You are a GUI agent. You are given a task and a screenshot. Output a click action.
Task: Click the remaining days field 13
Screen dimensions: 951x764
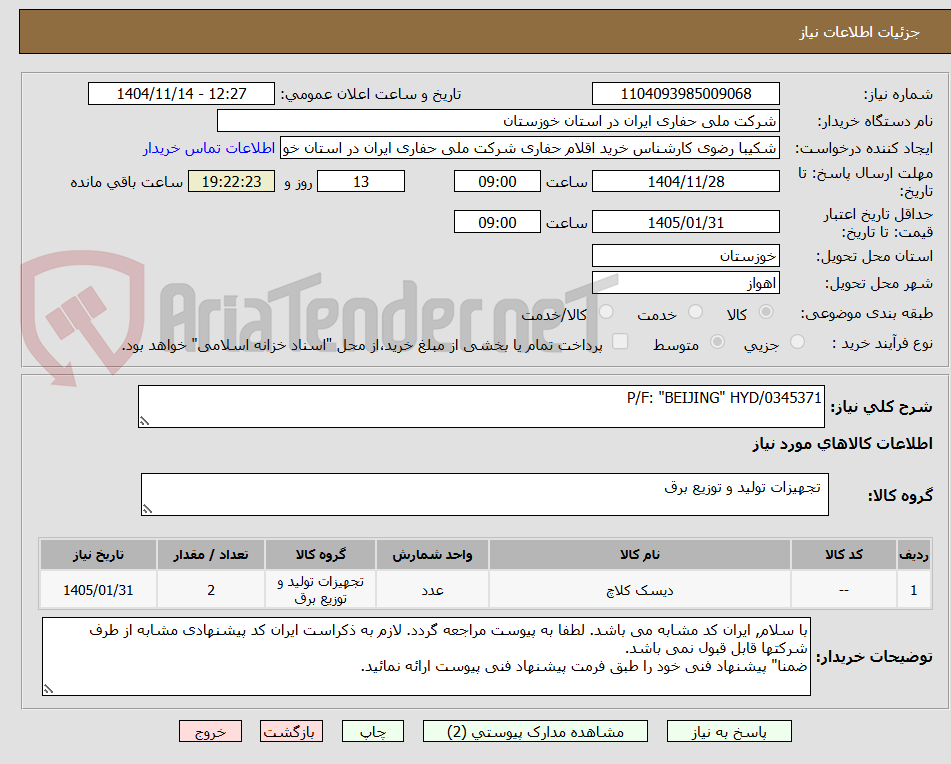pyautogui.click(x=361, y=181)
